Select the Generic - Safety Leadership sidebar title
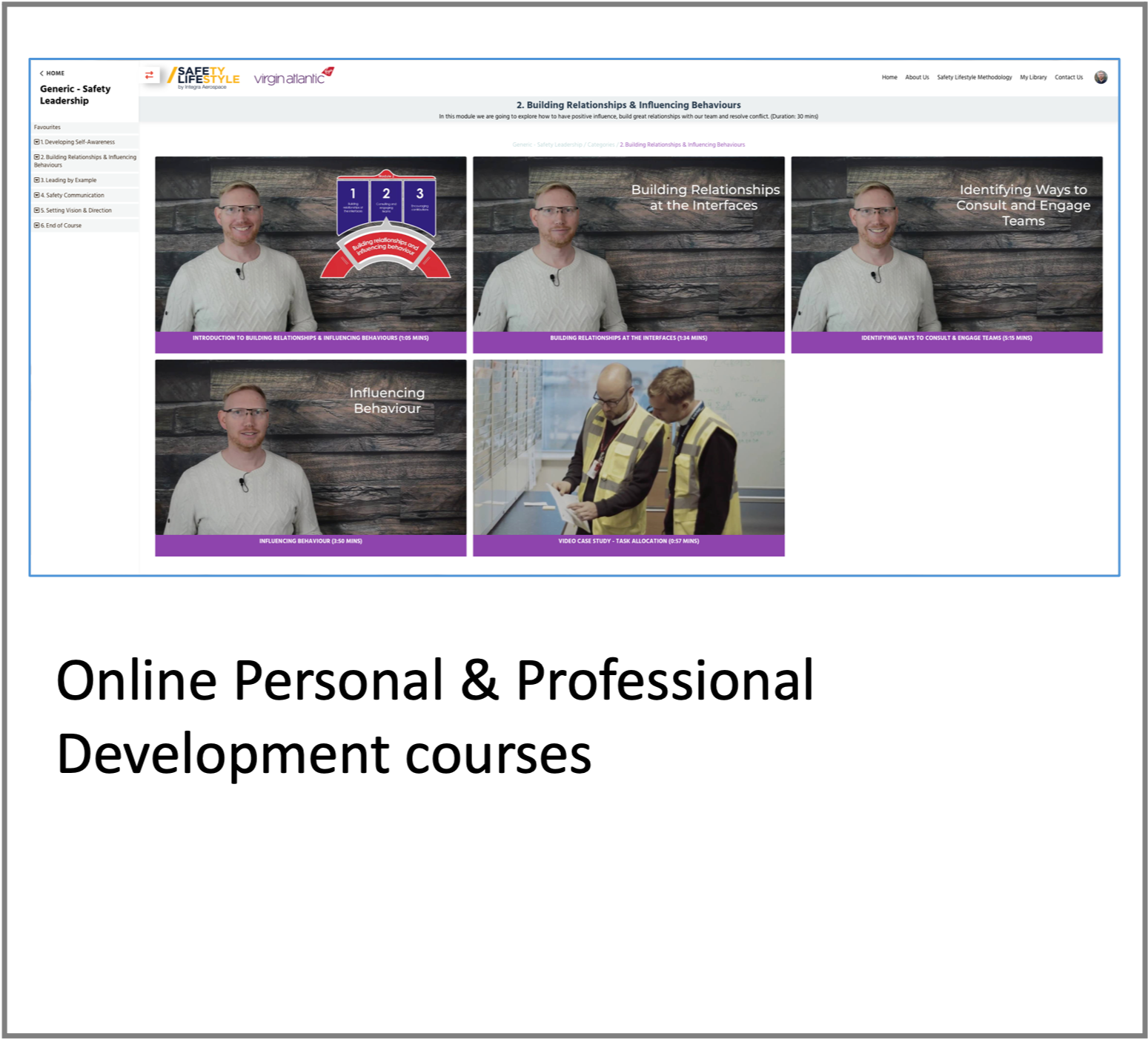Screen dimensions: 1148x1039 (x=75, y=95)
